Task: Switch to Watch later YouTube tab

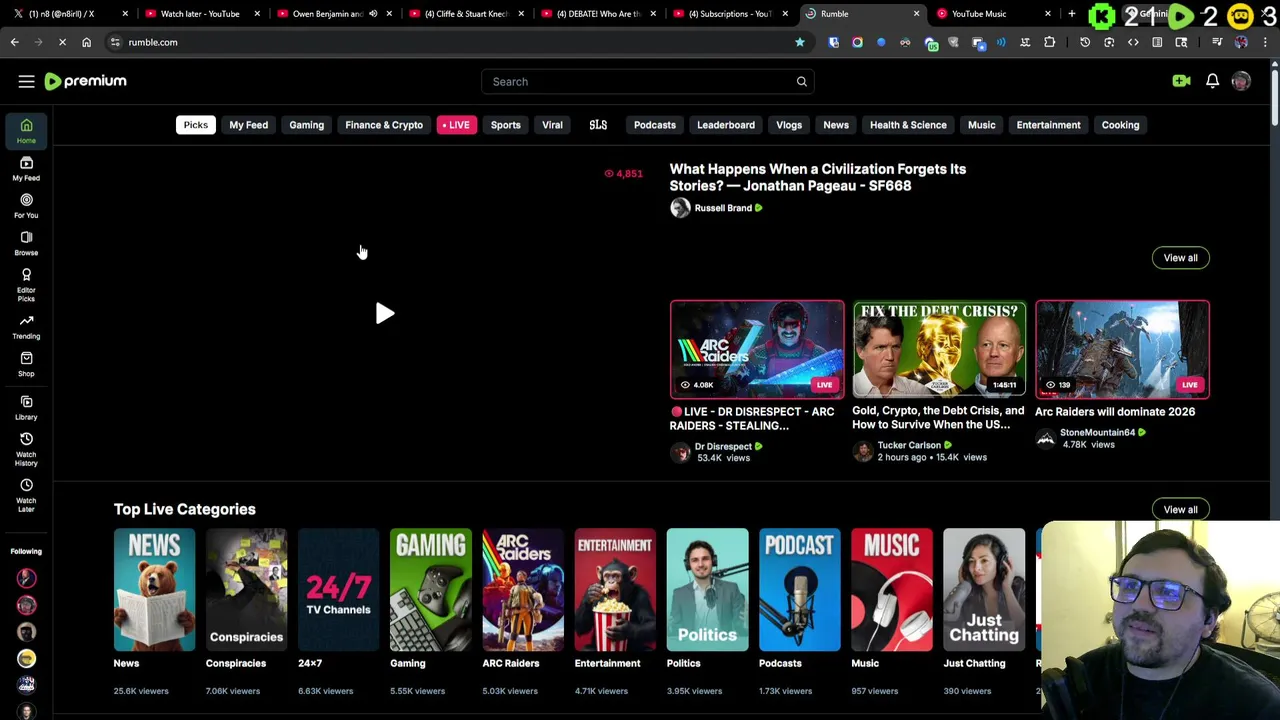Action: coord(200,14)
